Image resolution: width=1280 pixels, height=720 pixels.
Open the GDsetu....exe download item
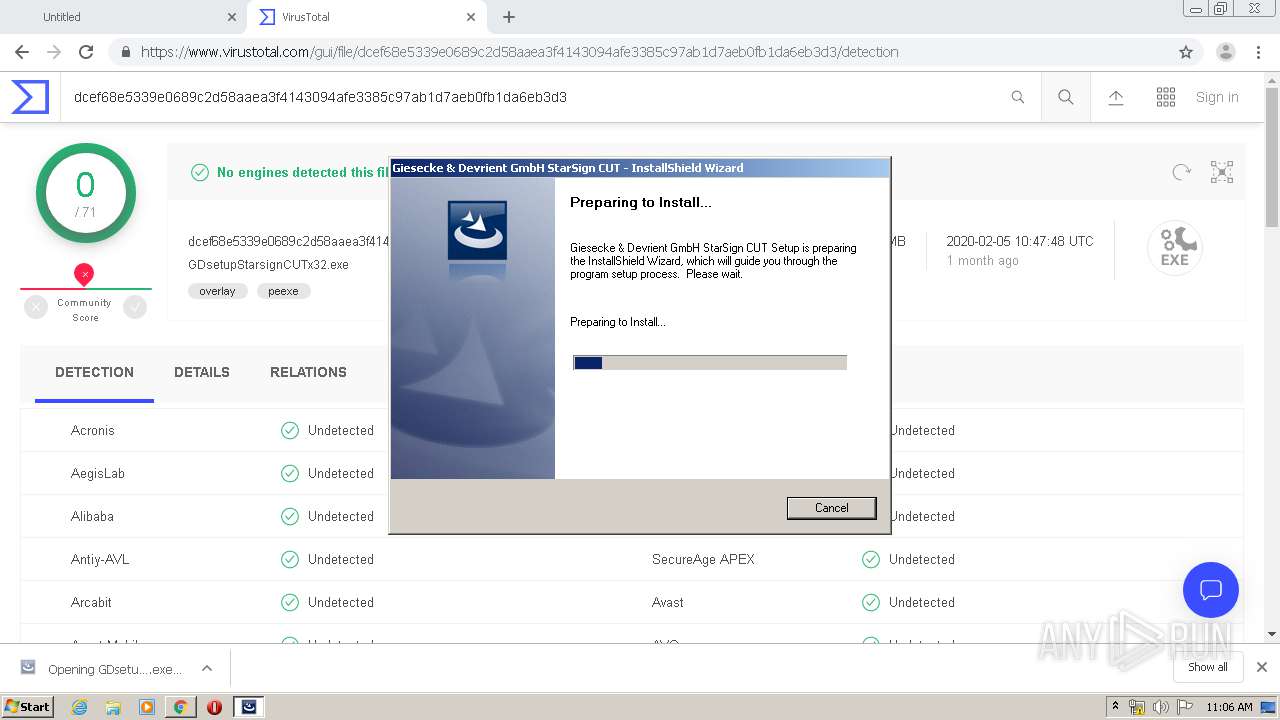click(x=103, y=669)
